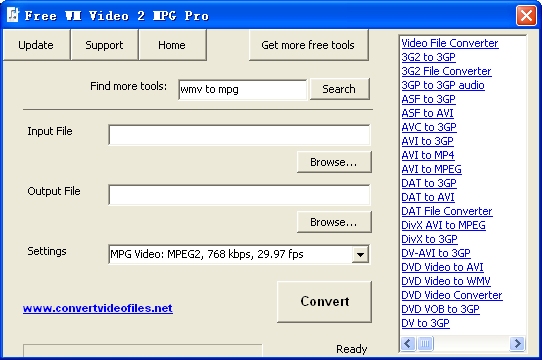
Task: Open the DAT File Converter link
Action: coord(447,211)
